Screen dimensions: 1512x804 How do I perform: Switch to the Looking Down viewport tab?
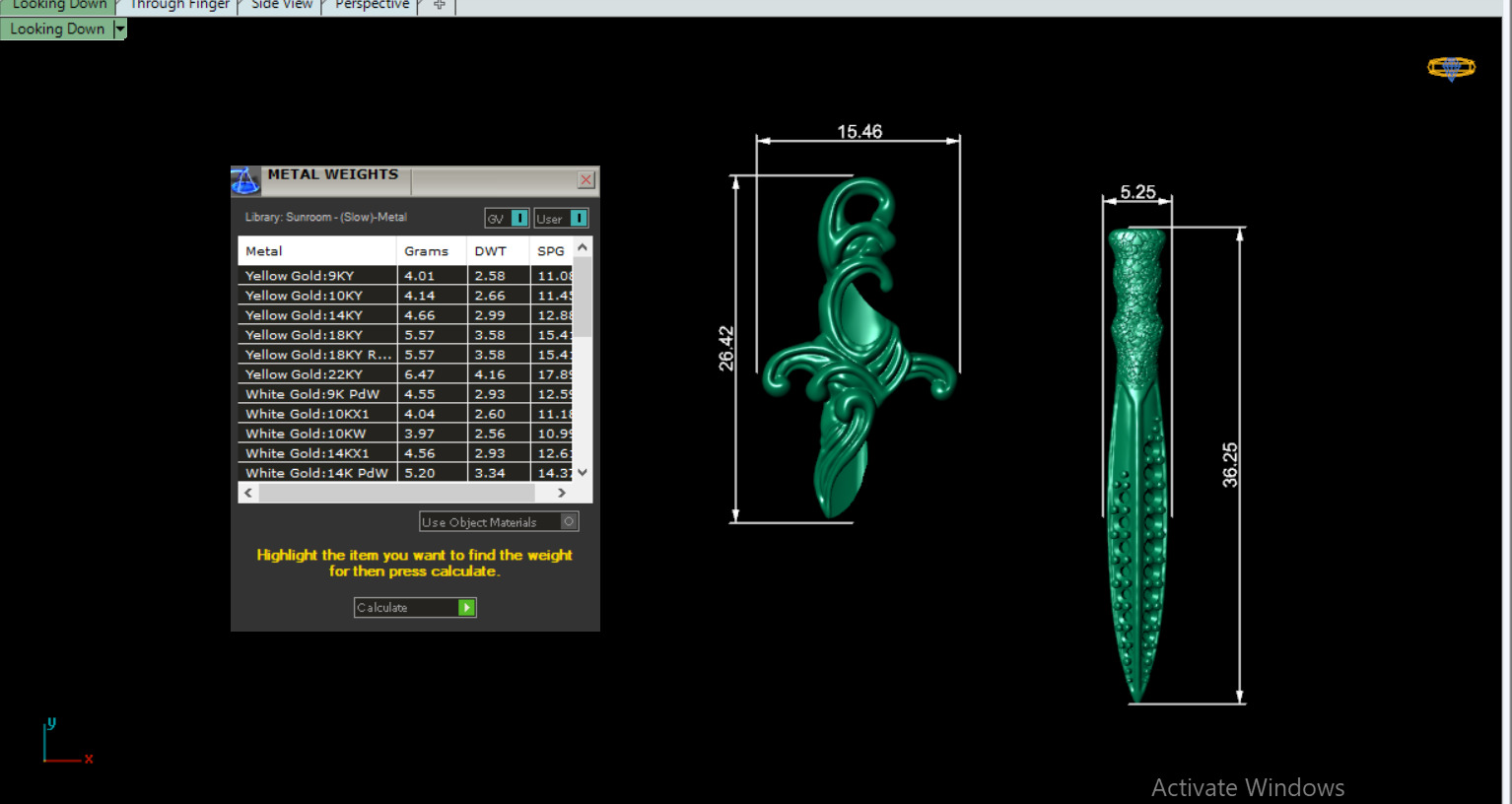point(59,5)
